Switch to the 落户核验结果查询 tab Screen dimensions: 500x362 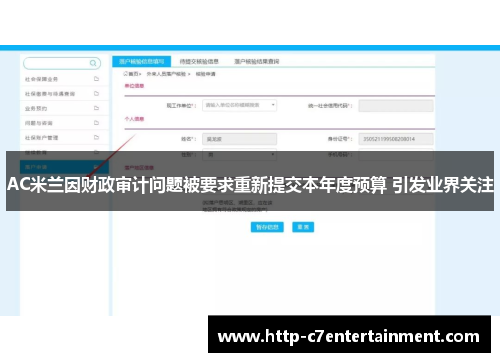[257, 61]
